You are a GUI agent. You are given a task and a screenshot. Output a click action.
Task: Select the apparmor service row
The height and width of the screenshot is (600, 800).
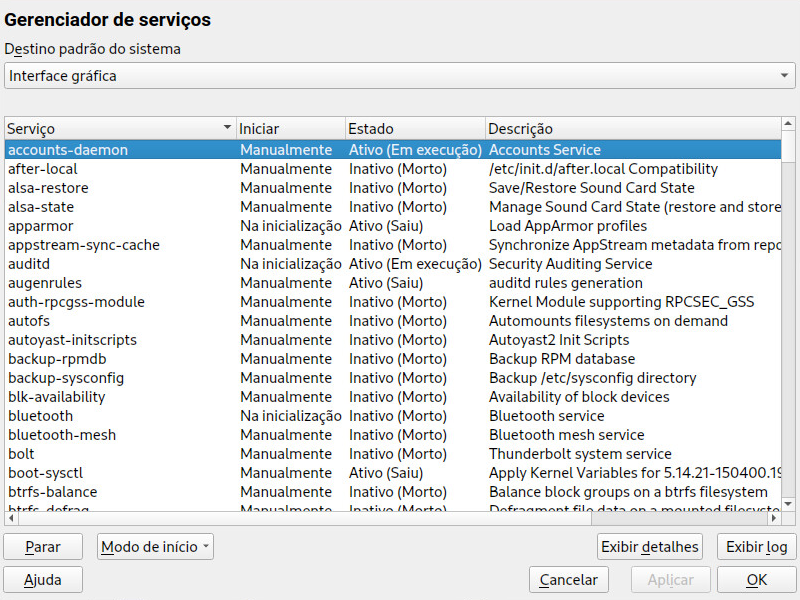coord(393,226)
